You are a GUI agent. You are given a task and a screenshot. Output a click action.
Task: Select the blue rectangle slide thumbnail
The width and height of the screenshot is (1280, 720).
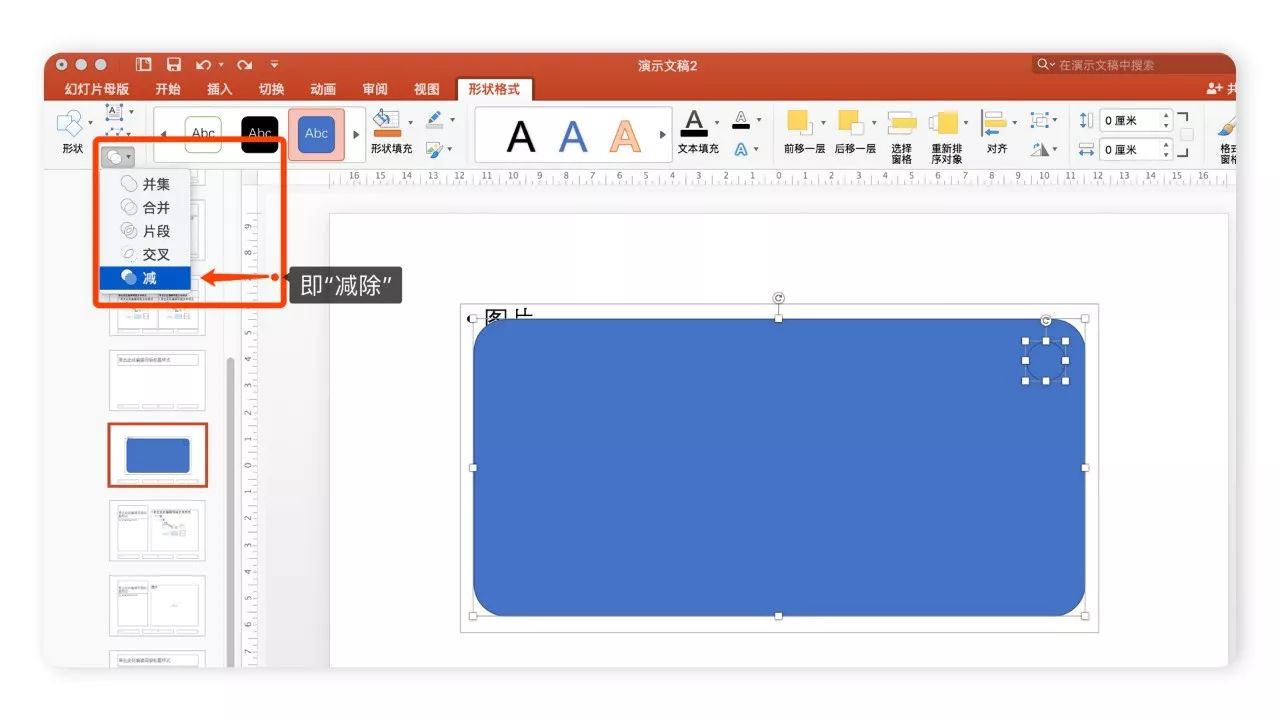158,454
